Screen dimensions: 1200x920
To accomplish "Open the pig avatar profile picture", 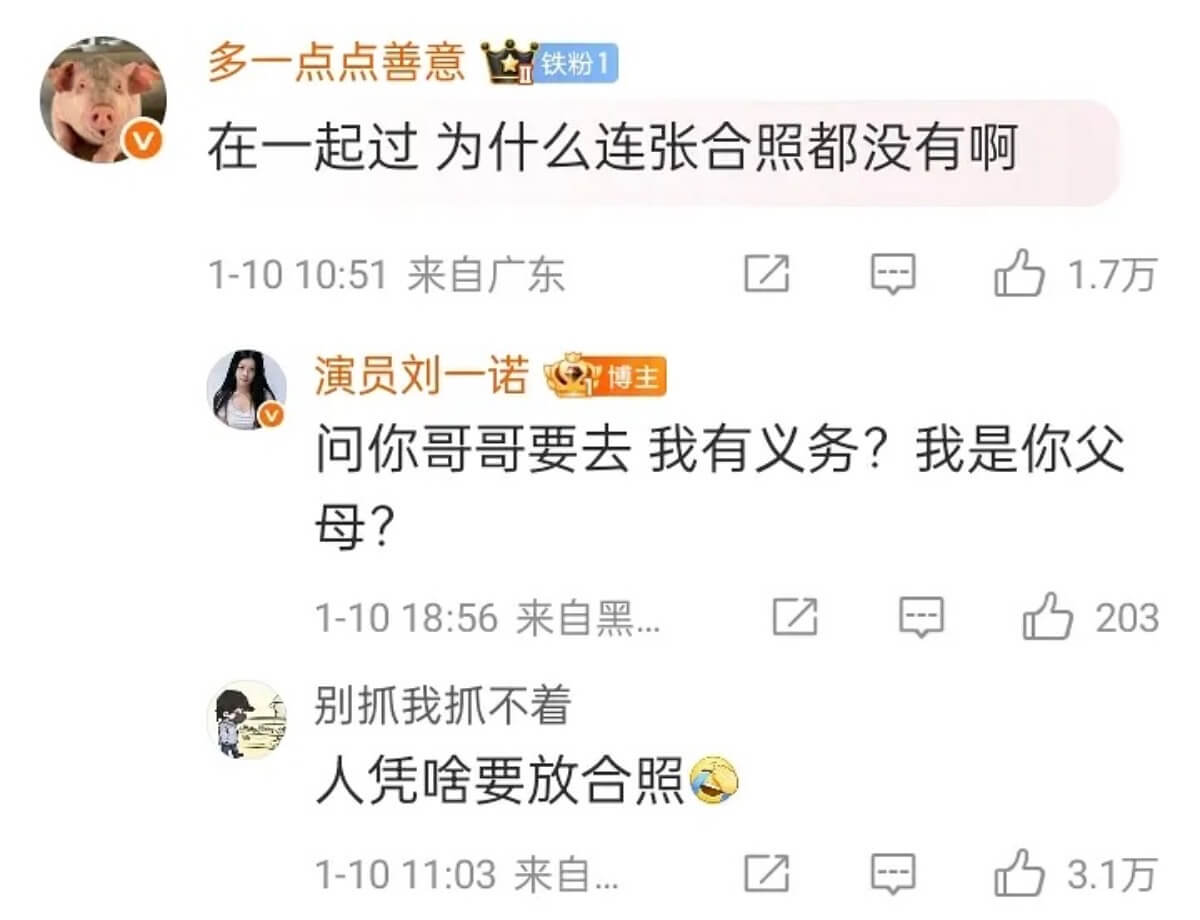I will tap(102, 100).
